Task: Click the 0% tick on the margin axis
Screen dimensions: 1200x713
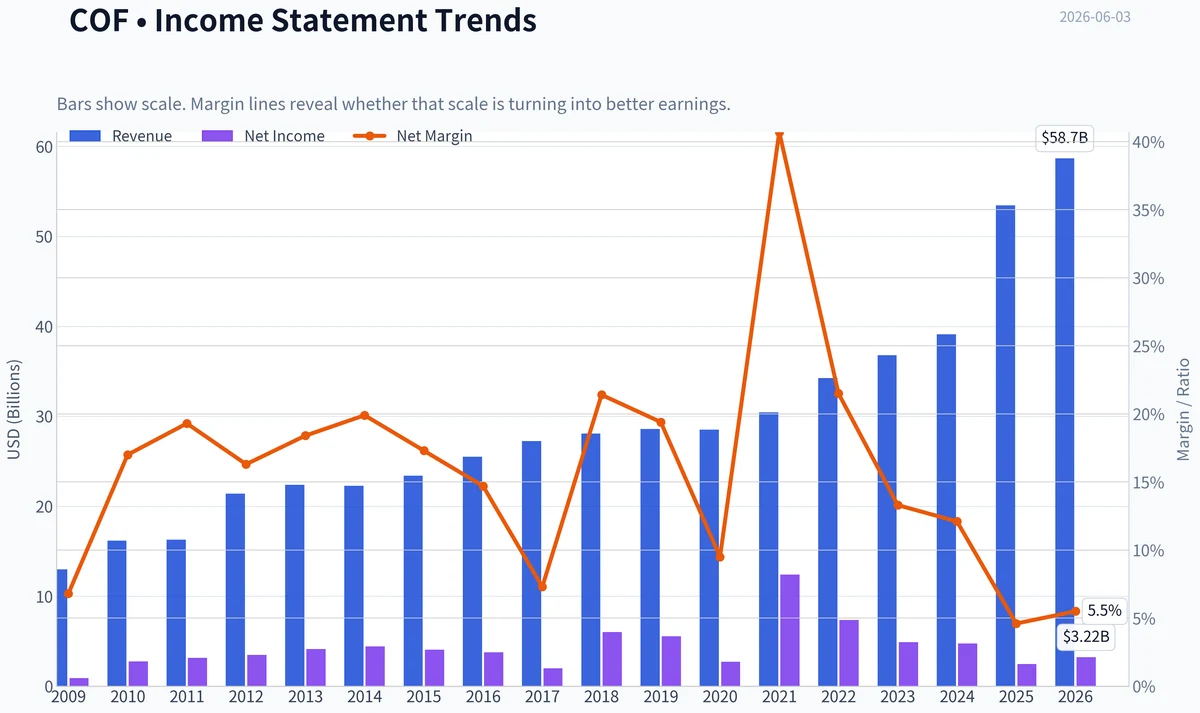Action: click(x=1146, y=687)
